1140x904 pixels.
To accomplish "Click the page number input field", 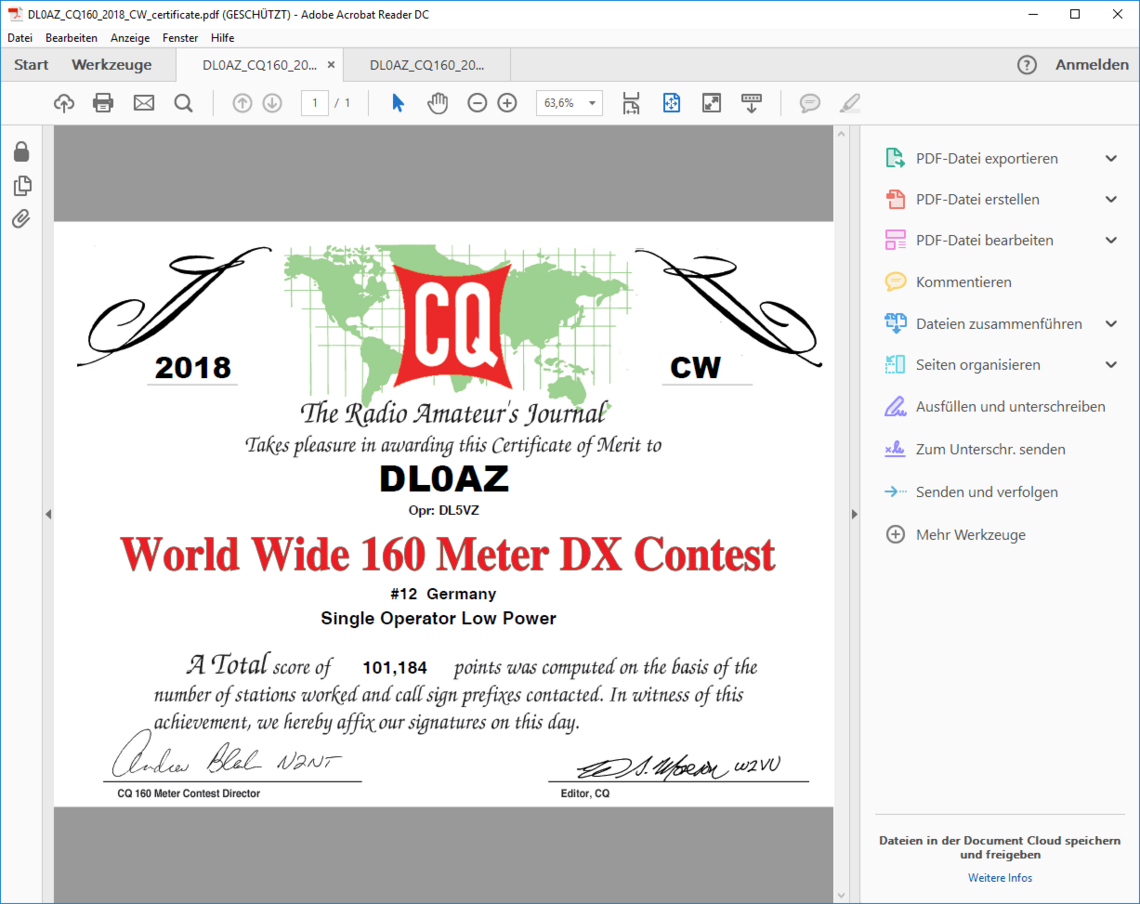I will [315, 103].
